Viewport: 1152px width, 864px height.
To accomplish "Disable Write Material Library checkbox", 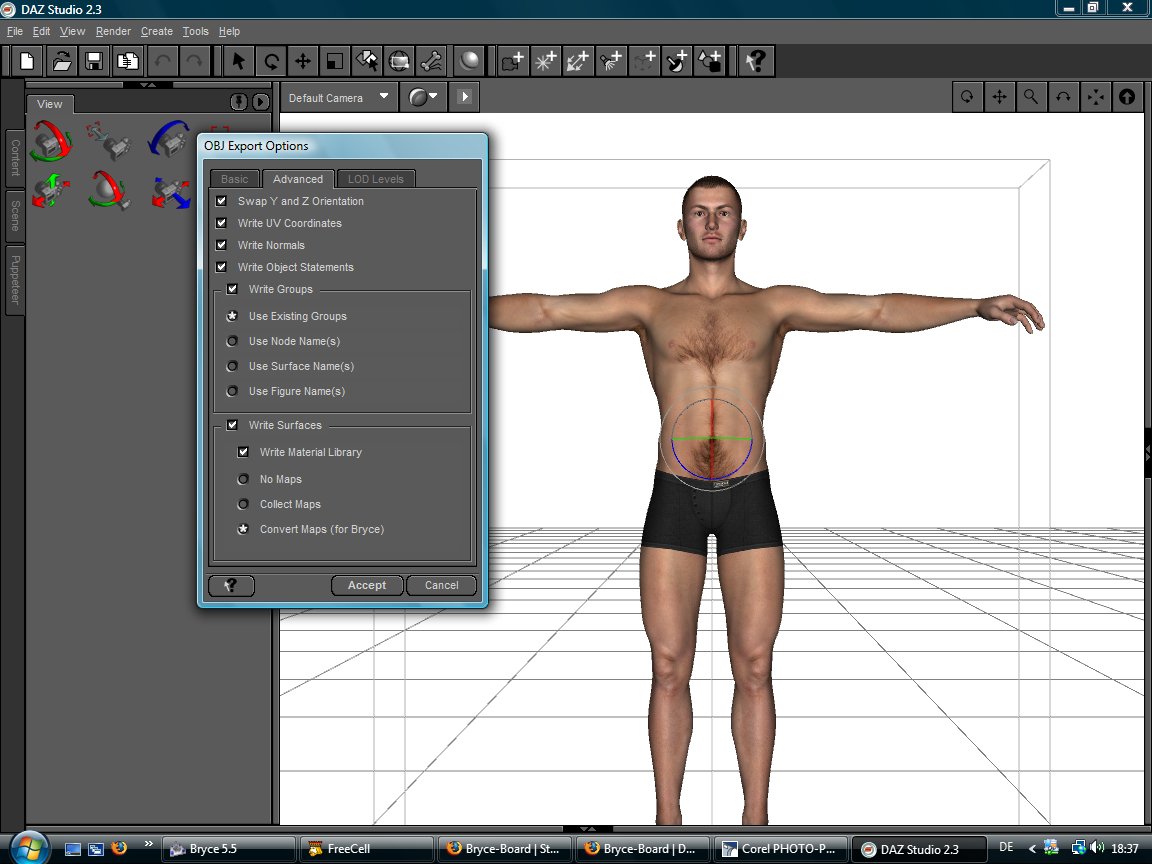I will (243, 452).
